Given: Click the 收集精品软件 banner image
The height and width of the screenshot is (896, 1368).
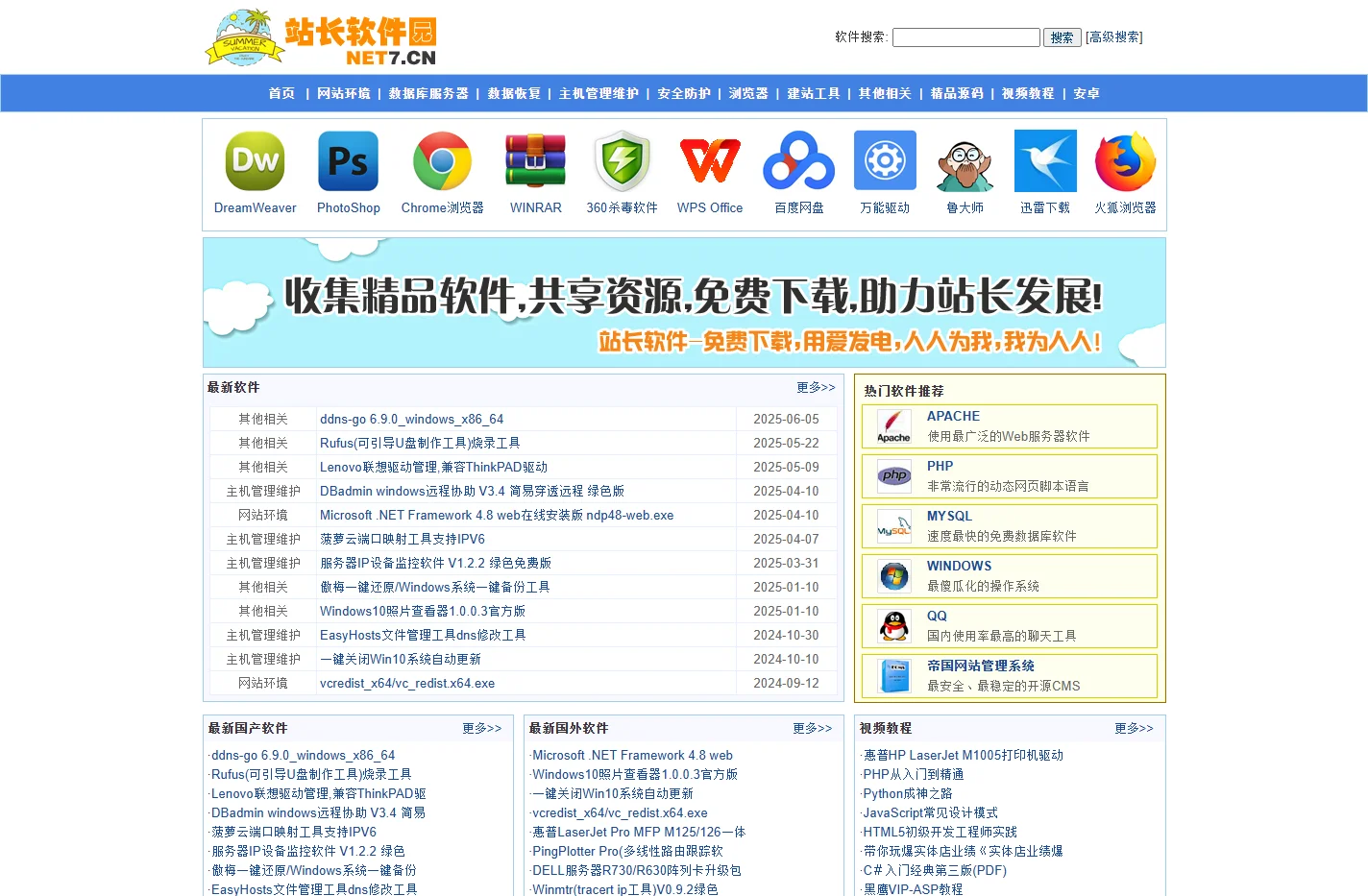Looking at the screenshot, I should click(684, 303).
